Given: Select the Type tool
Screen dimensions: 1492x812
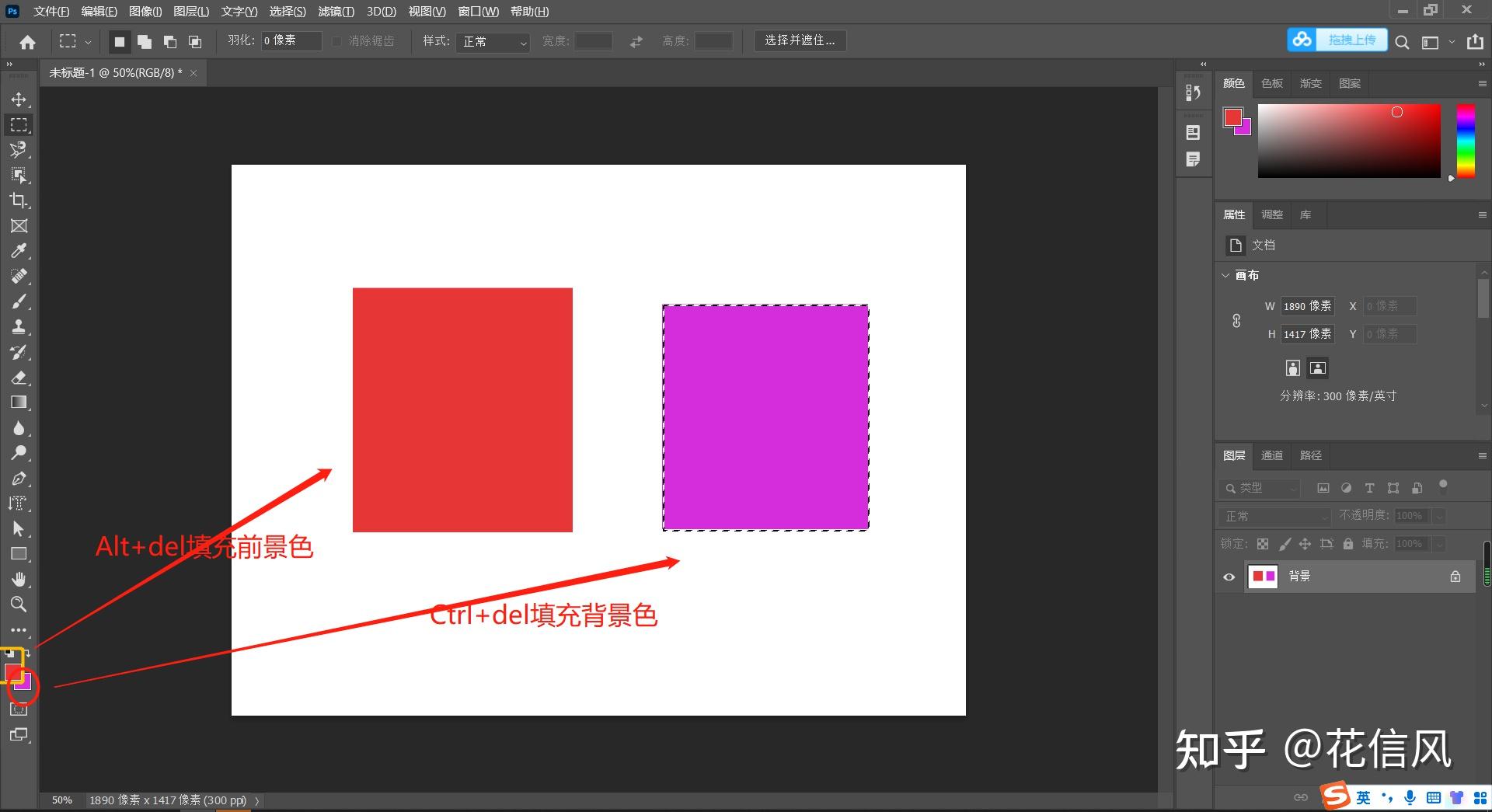Looking at the screenshot, I should (x=19, y=504).
